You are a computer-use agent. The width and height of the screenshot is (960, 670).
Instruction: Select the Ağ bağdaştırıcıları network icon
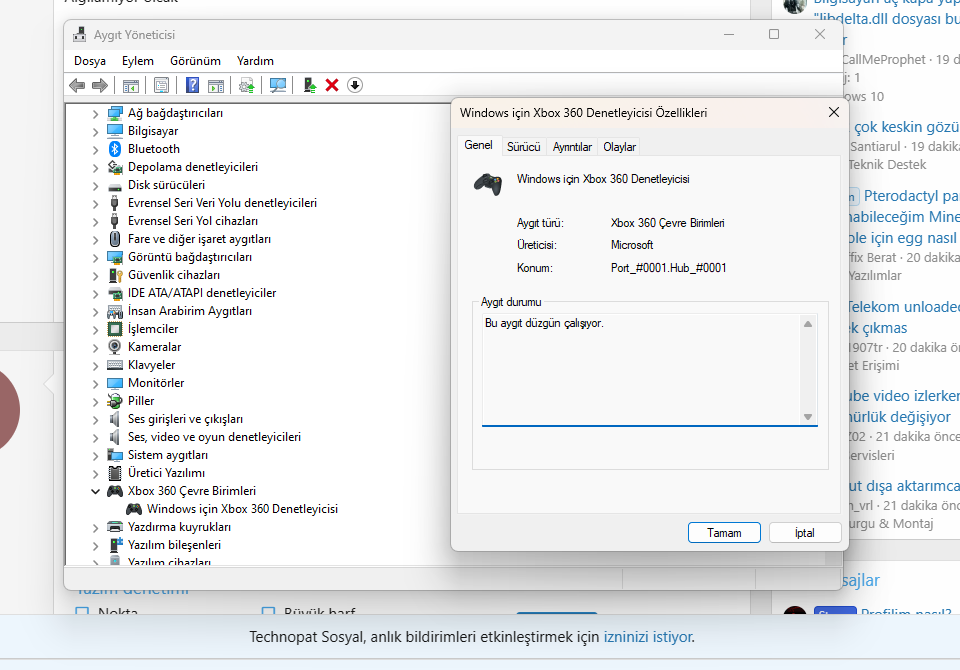coord(114,113)
